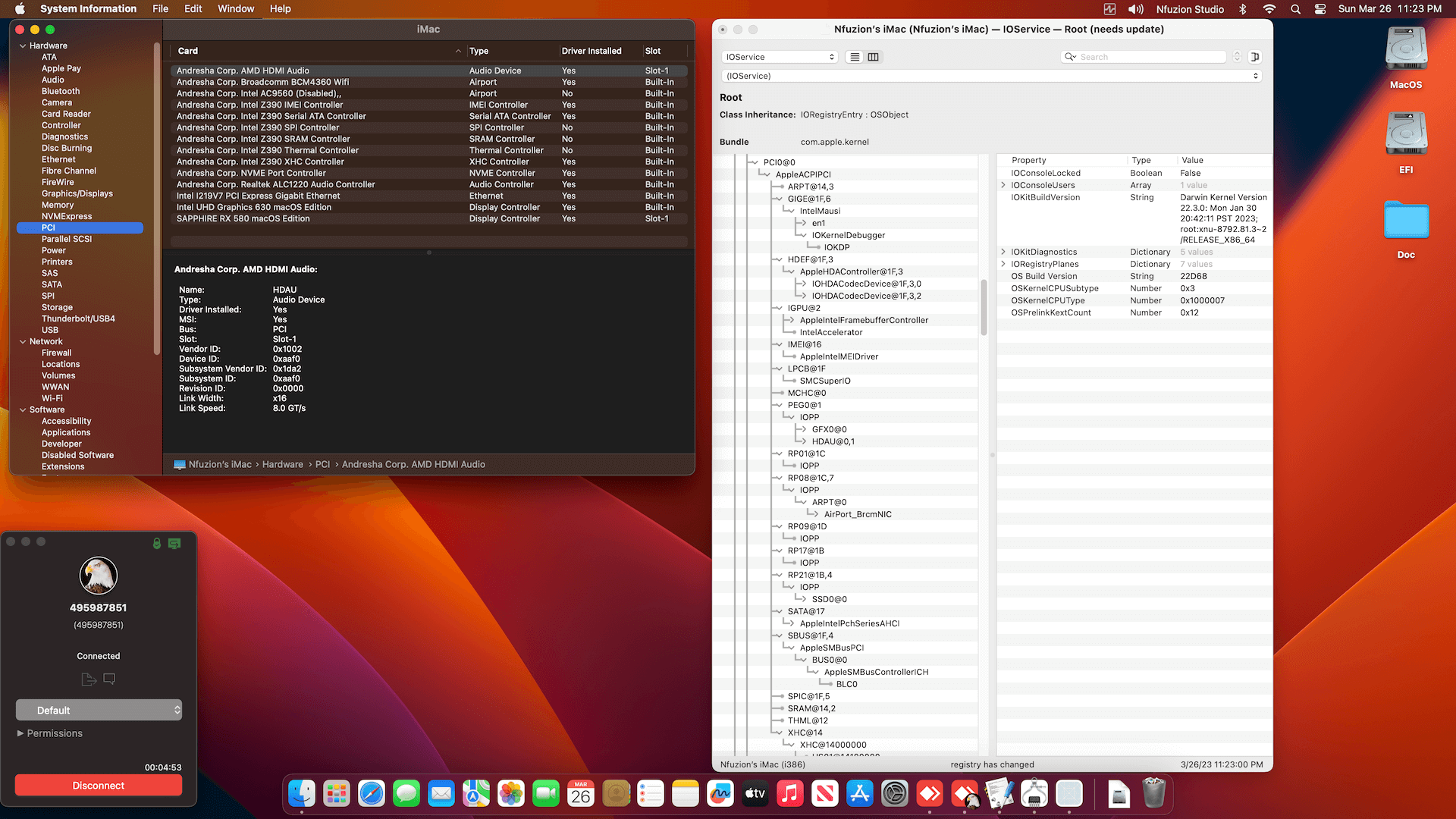Collapse the PEG0@1 tree node
Viewport: 1456px width, 819px height.
pos(778,405)
